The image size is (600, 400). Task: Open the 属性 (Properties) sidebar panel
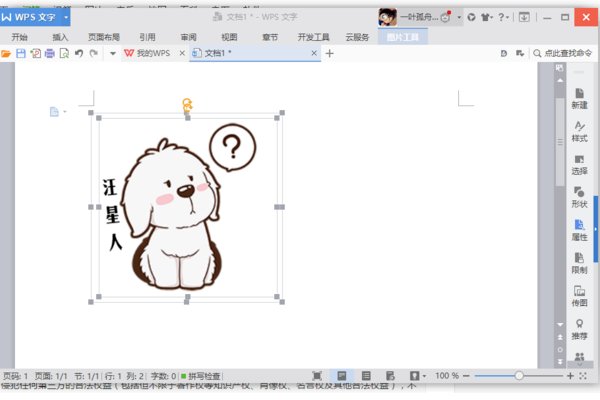coord(579,229)
